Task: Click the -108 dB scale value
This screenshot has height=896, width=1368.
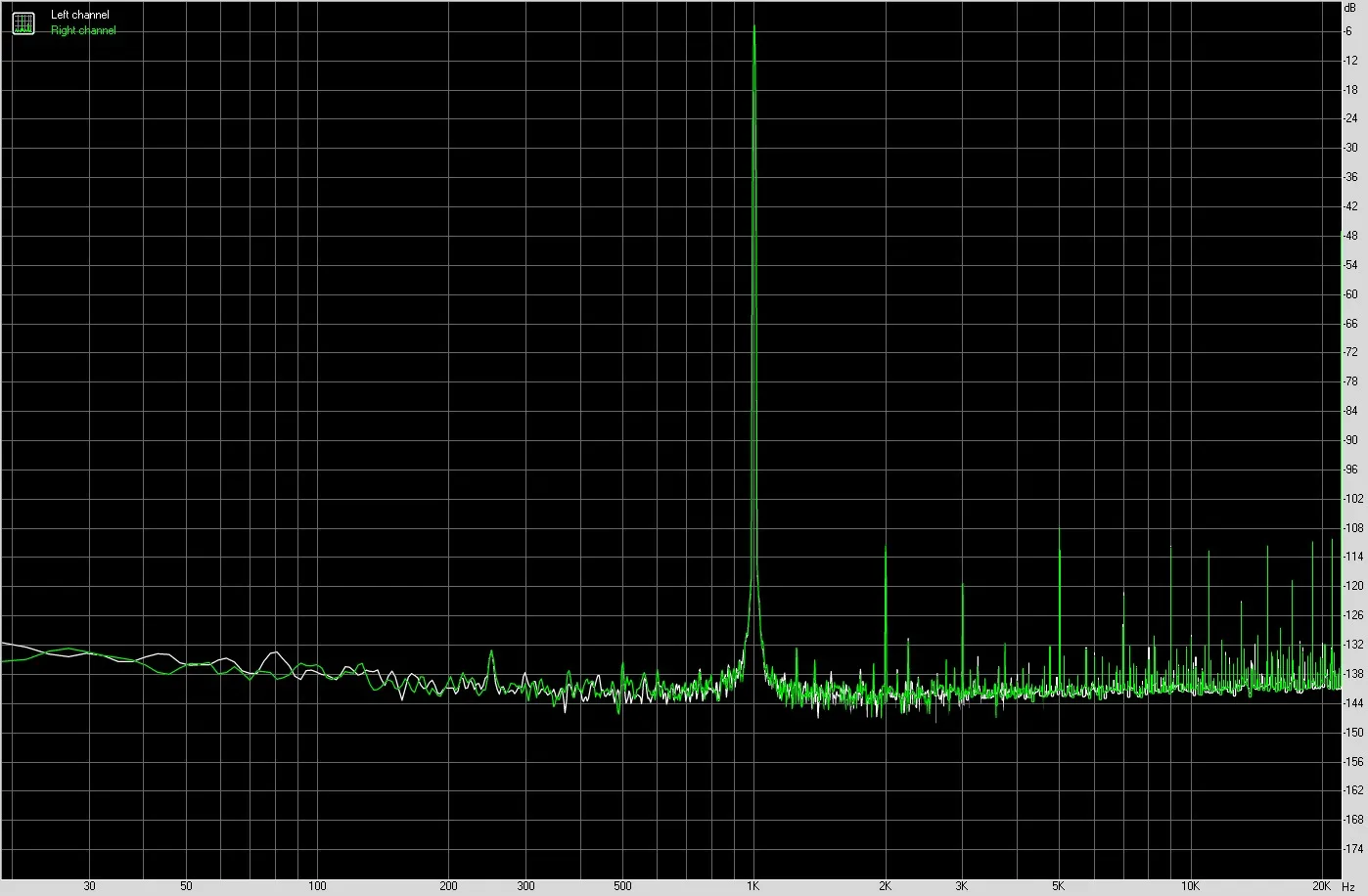Action: click(x=1353, y=528)
